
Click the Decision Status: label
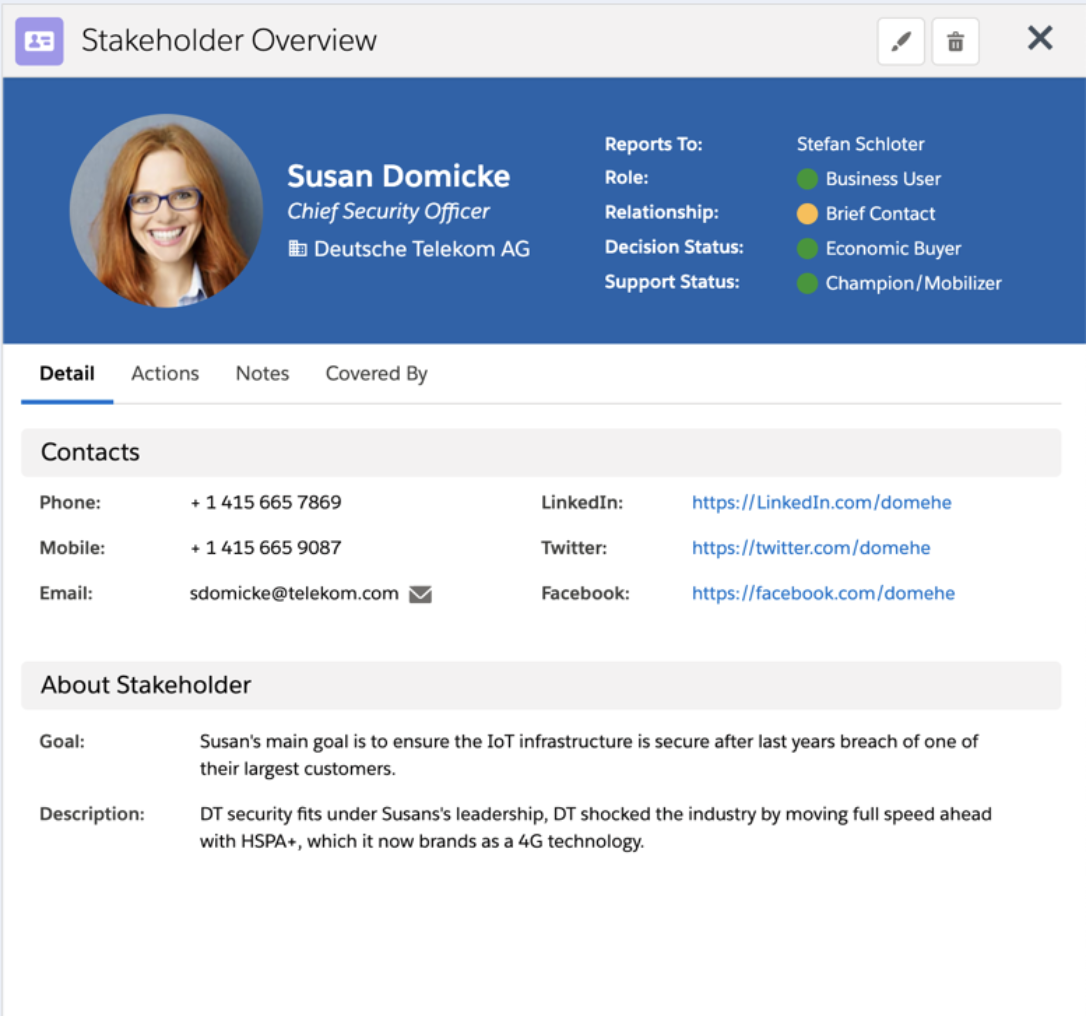coord(674,247)
